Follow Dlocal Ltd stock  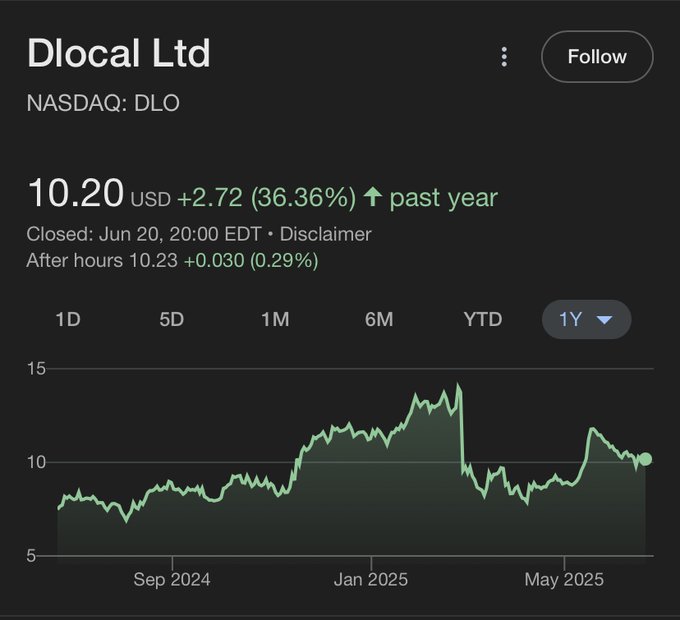pyautogui.click(x=597, y=57)
